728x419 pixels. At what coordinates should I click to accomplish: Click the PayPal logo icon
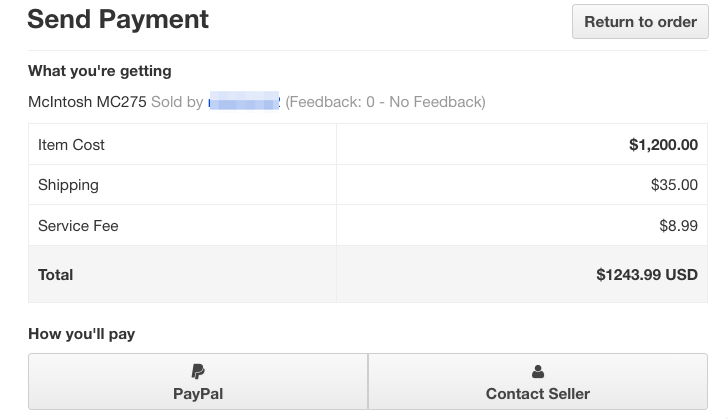198,371
